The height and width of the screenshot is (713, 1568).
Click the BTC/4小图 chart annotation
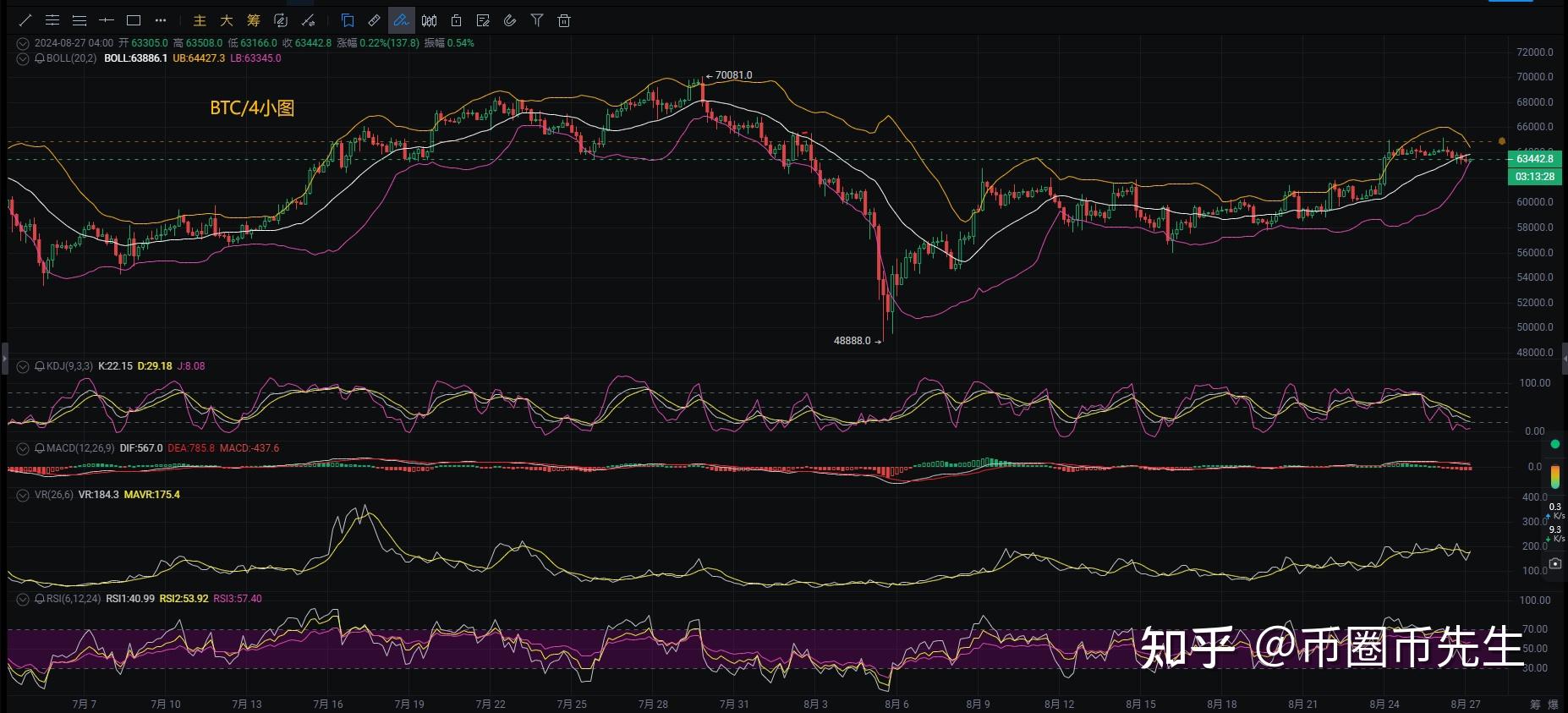[x=252, y=108]
